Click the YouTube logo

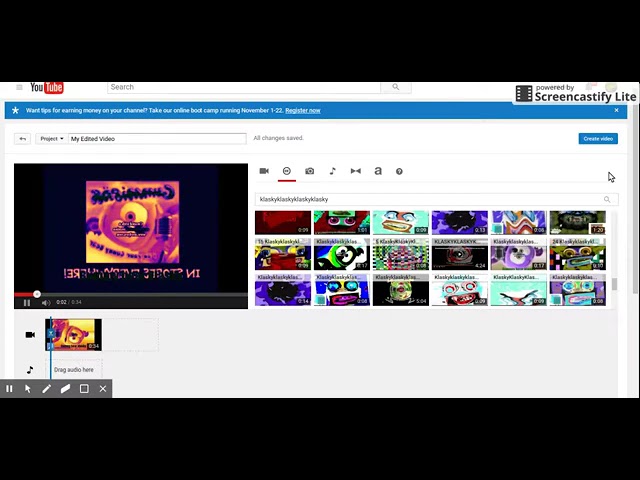(47, 87)
